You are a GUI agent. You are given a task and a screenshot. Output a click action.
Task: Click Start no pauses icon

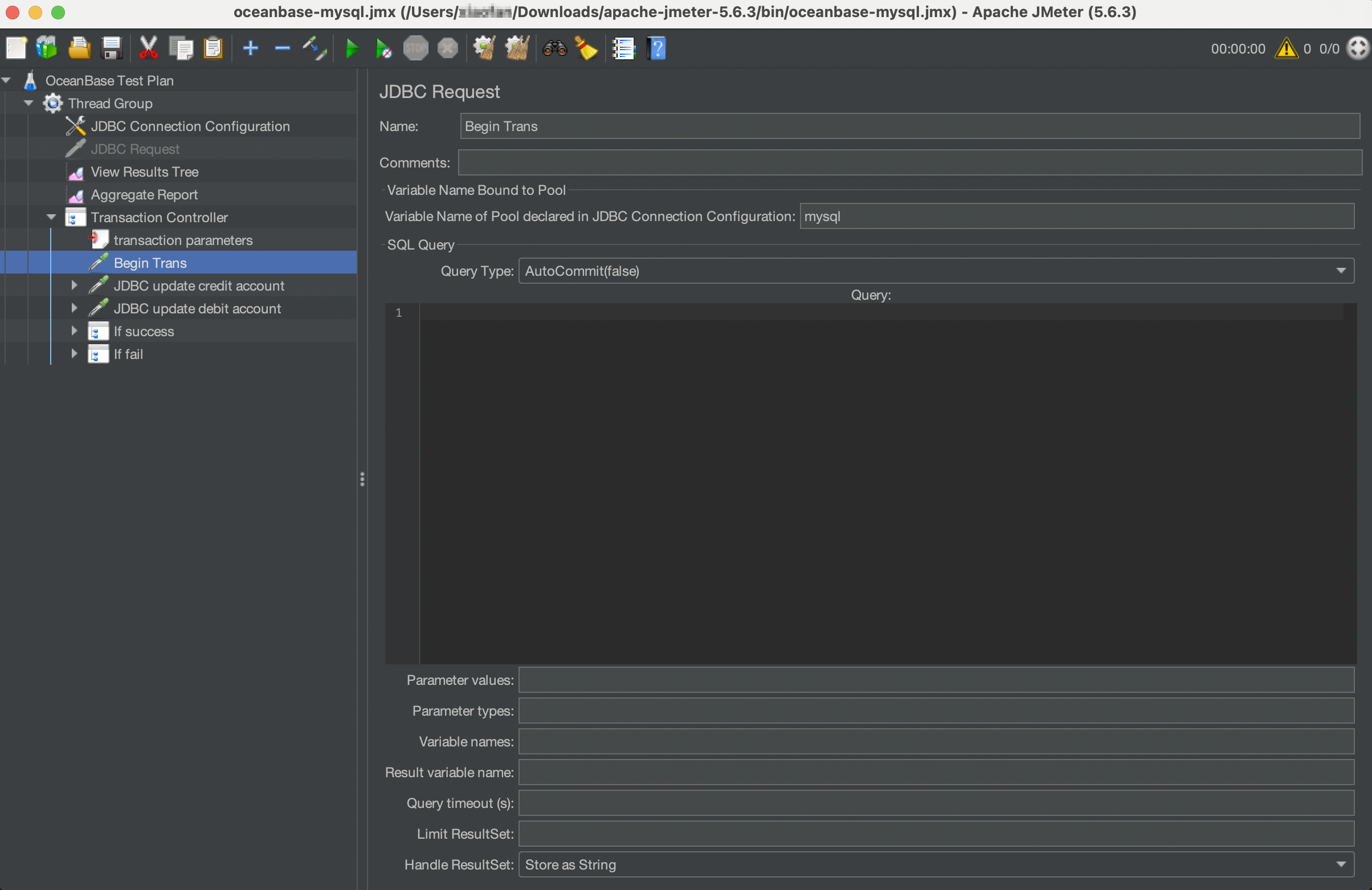point(383,48)
